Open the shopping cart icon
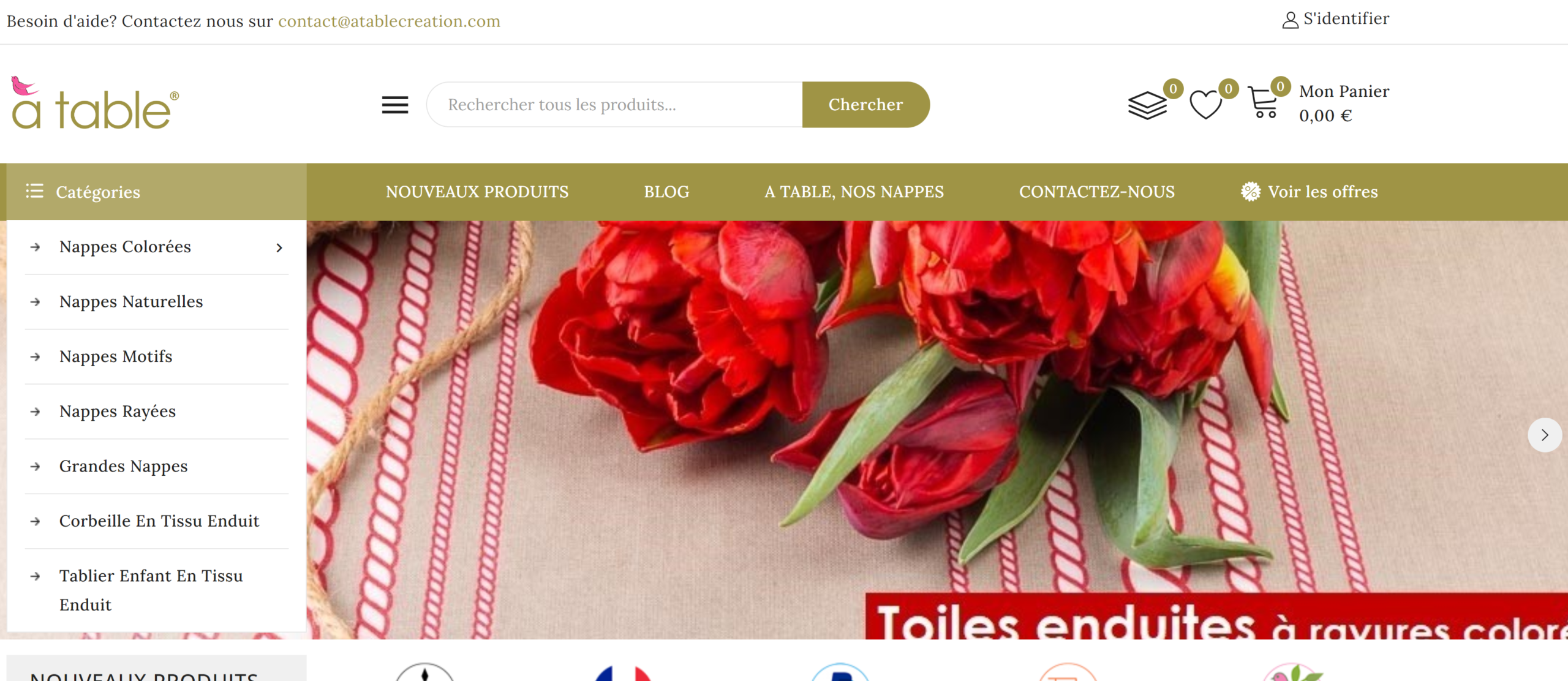Viewport: 1568px width, 681px height. pyautogui.click(x=1263, y=103)
